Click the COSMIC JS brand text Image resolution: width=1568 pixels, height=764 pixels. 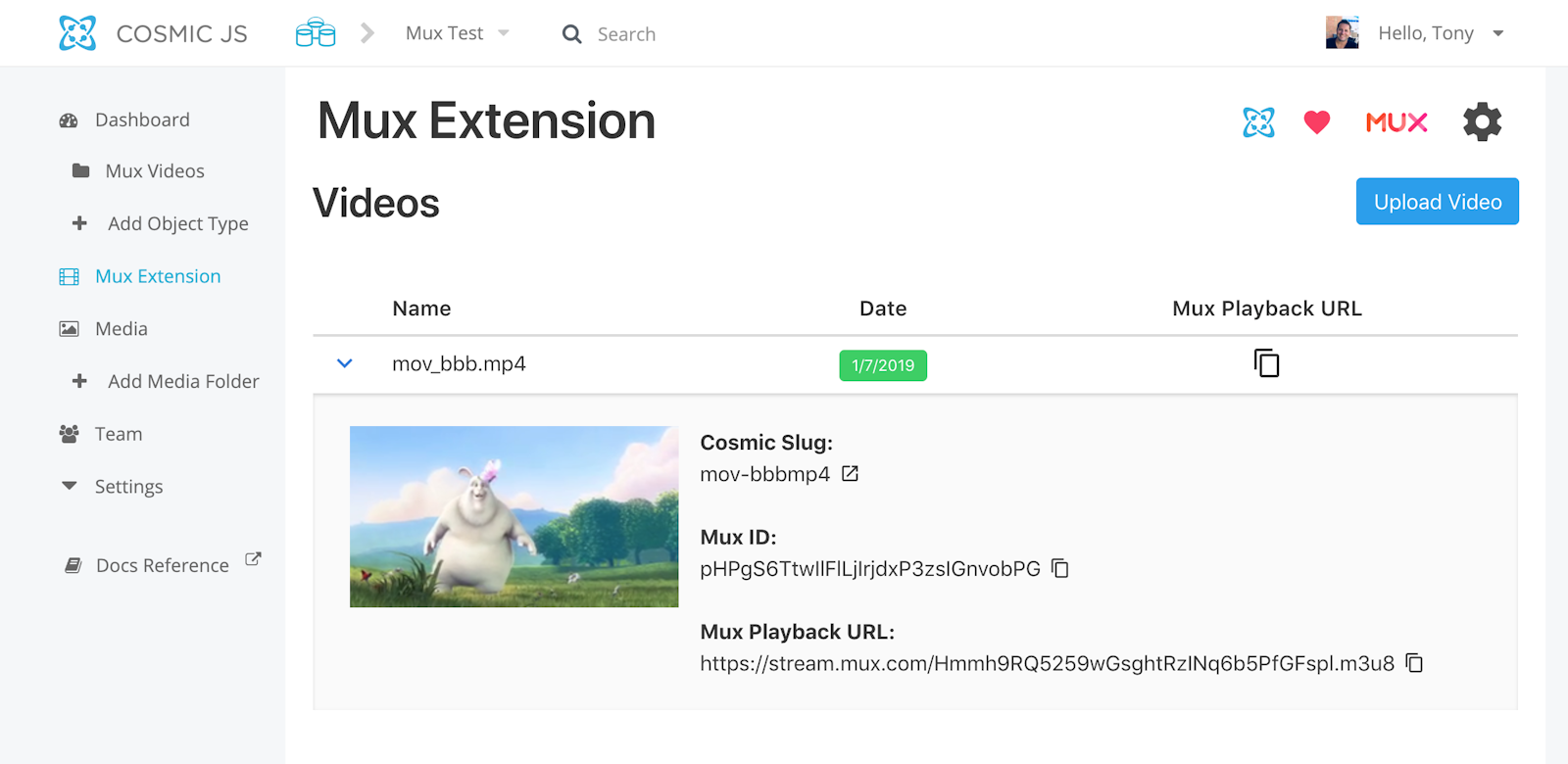click(181, 33)
